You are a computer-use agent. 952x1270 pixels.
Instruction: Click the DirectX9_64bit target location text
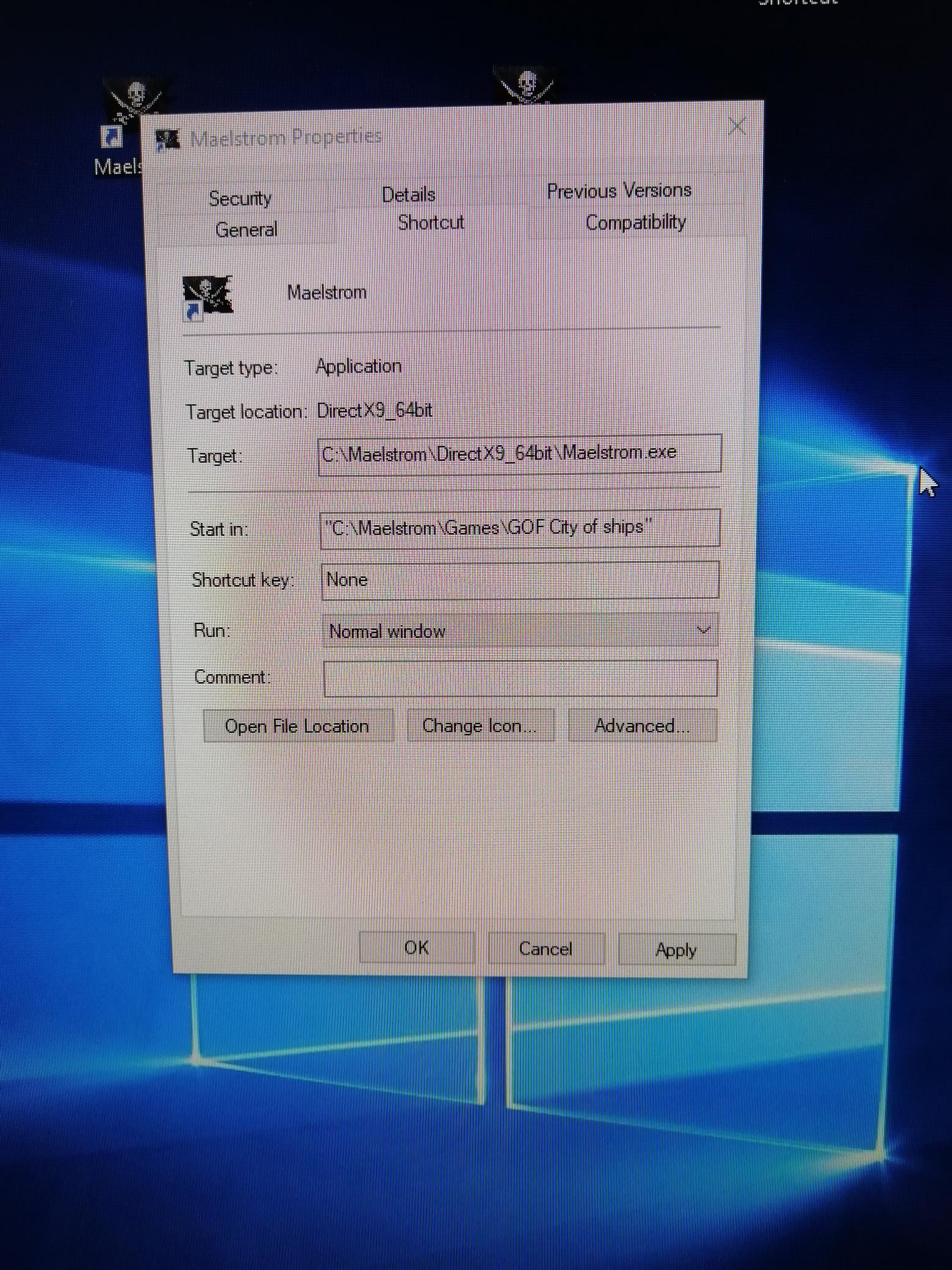point(375,410)
